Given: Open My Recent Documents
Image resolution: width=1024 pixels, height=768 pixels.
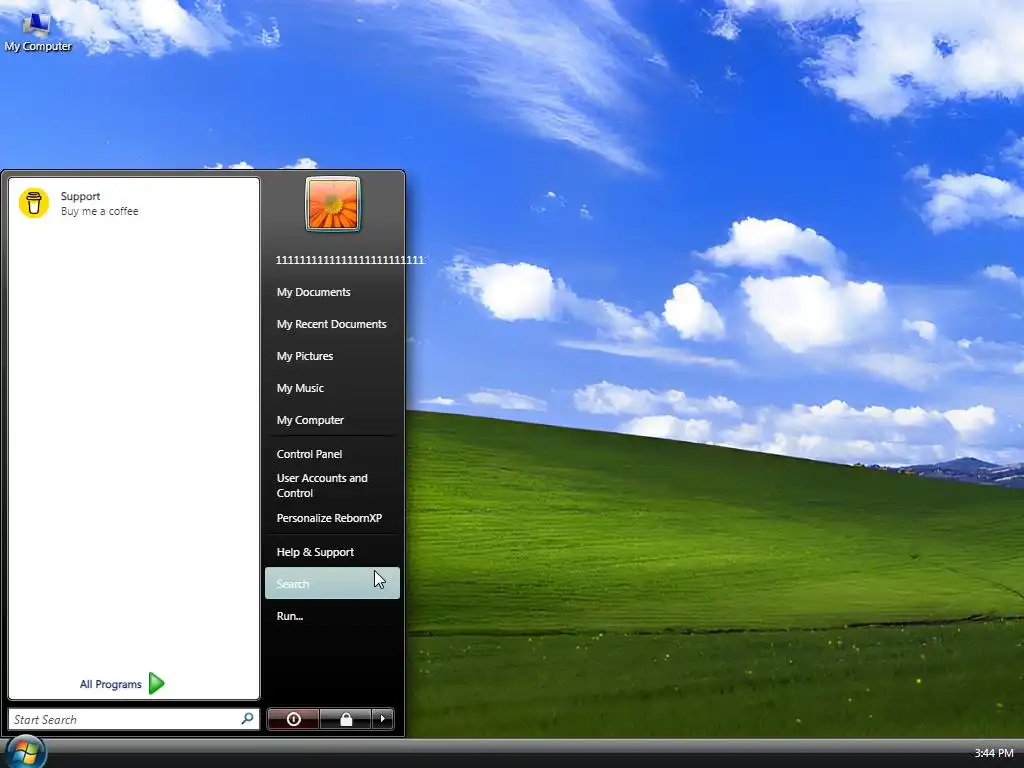Looking at the screenshot, I should [x=332, y=324].
